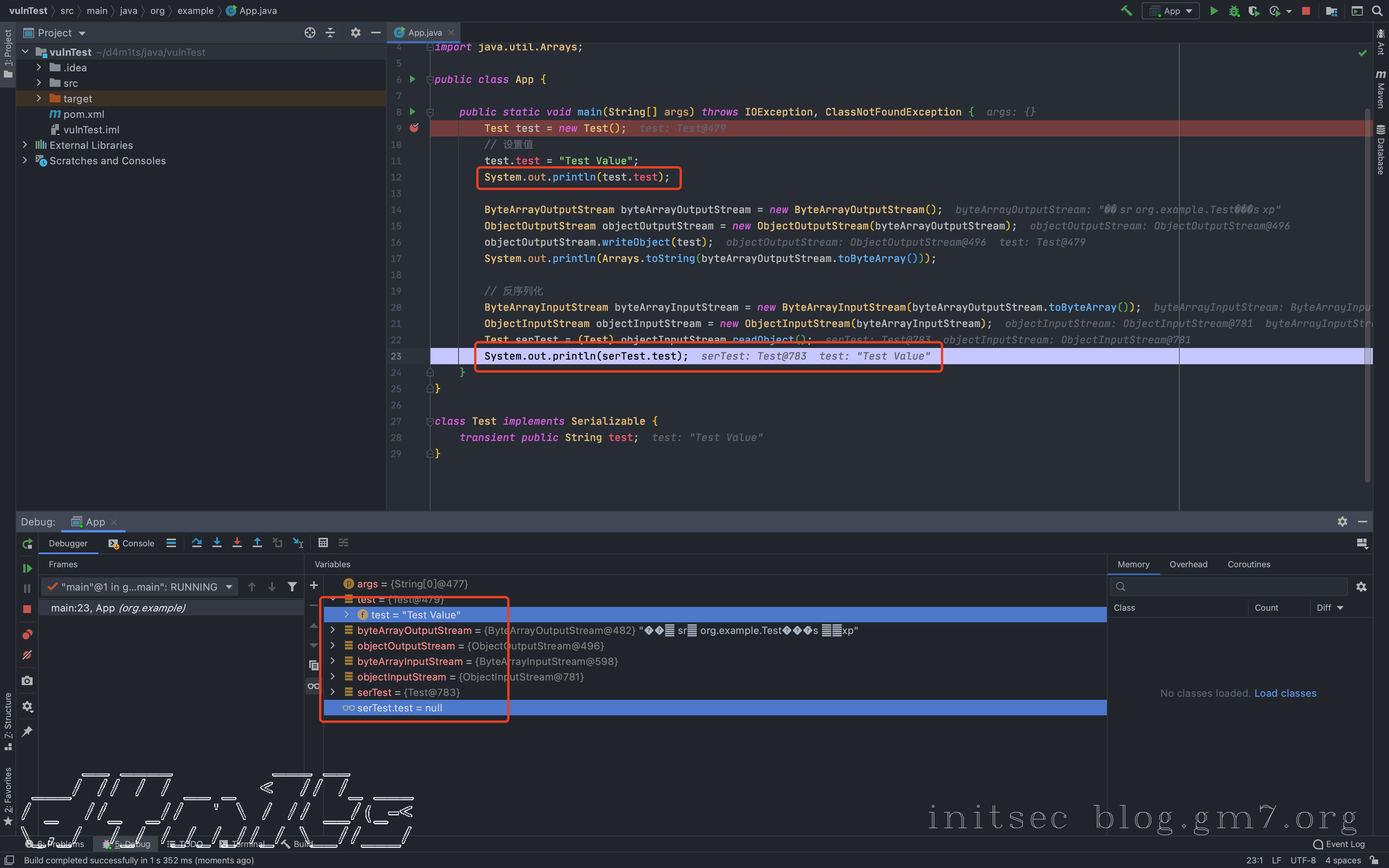The height and width of the screenshot is (868, 1389).
Task: Click View Breakpoints icon in debug sidebar
Action: (x=27, y=634)
